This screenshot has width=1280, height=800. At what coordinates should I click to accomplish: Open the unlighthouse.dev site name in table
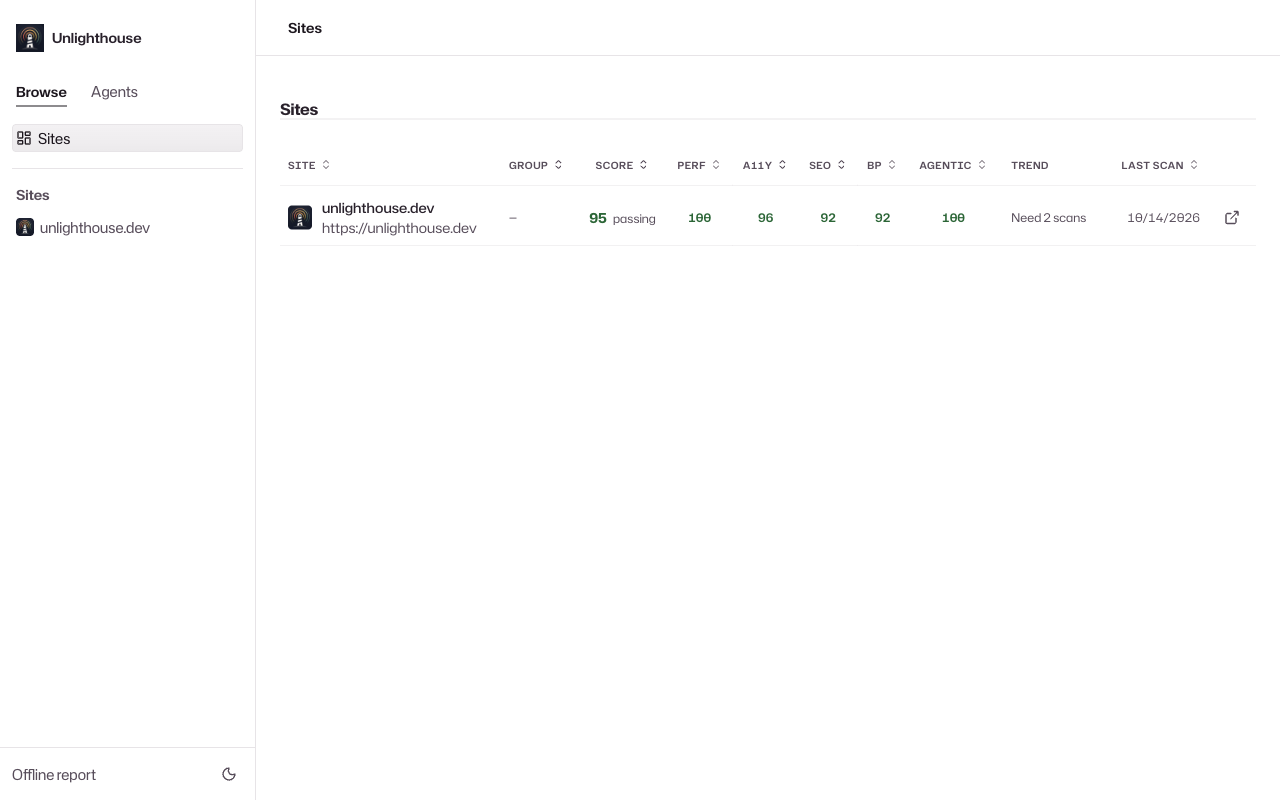click(378, 208)
